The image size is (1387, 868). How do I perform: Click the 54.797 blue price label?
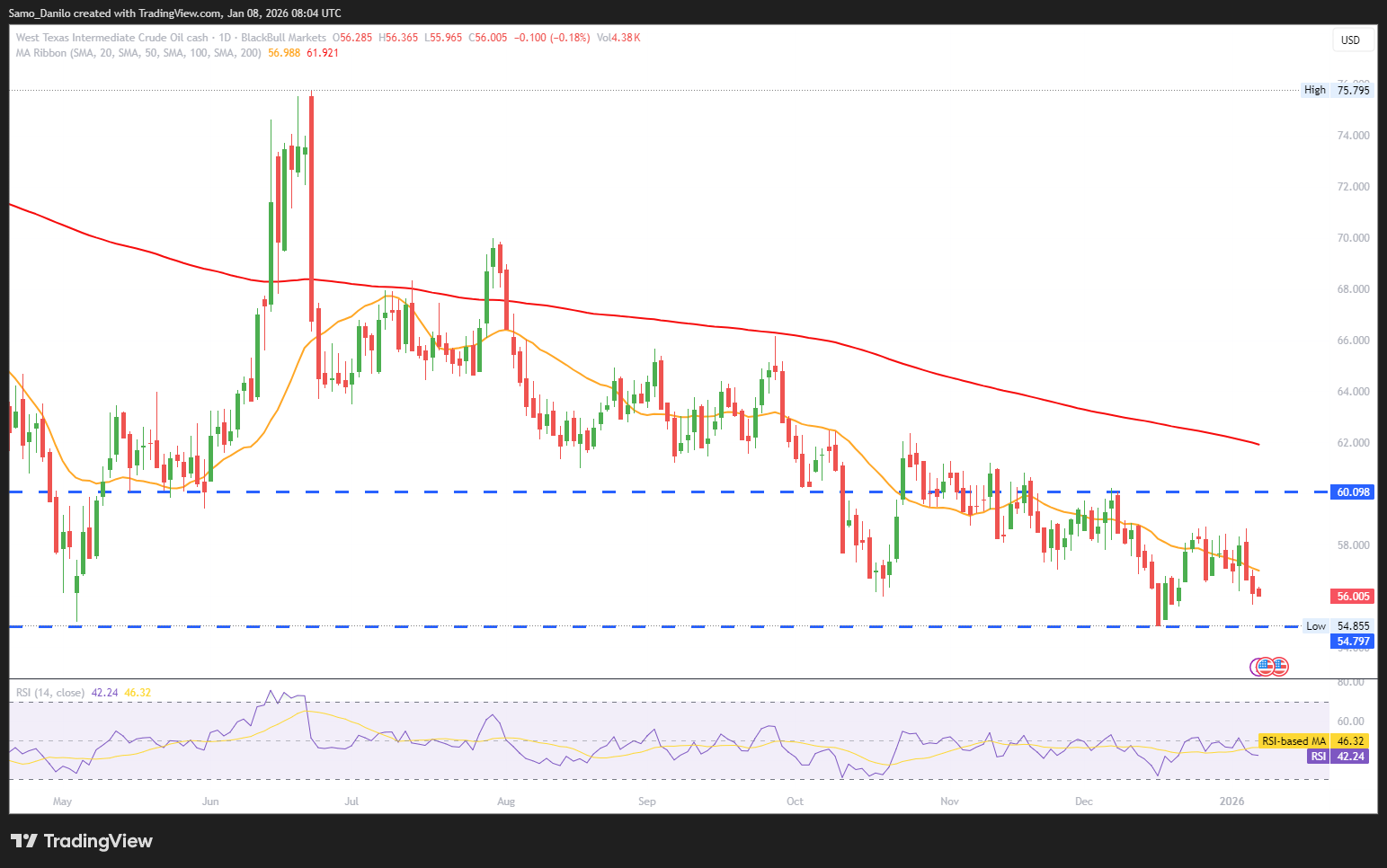click(x=1353, y=642)
